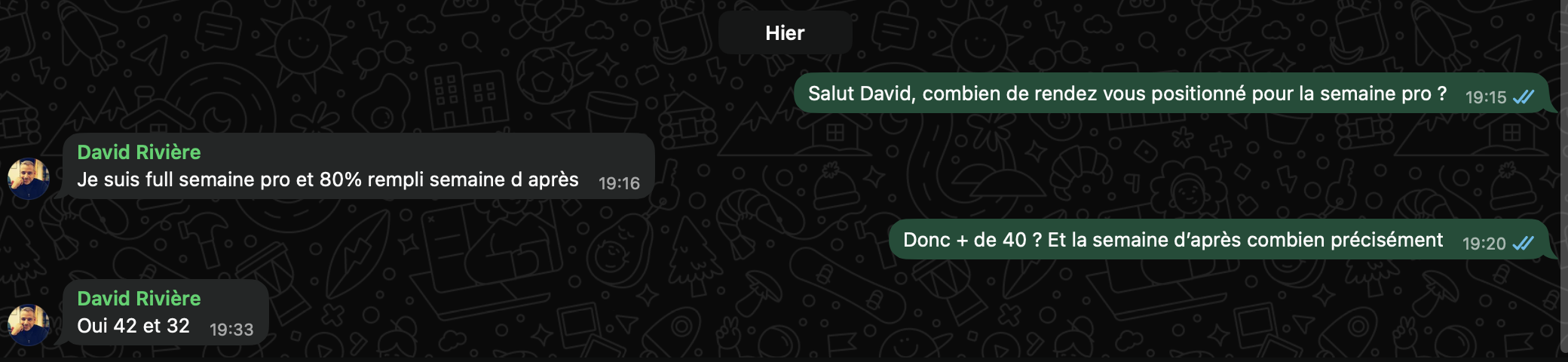
Task: Click the blue double-check next to 19:20
Action: click(1524, 244)
